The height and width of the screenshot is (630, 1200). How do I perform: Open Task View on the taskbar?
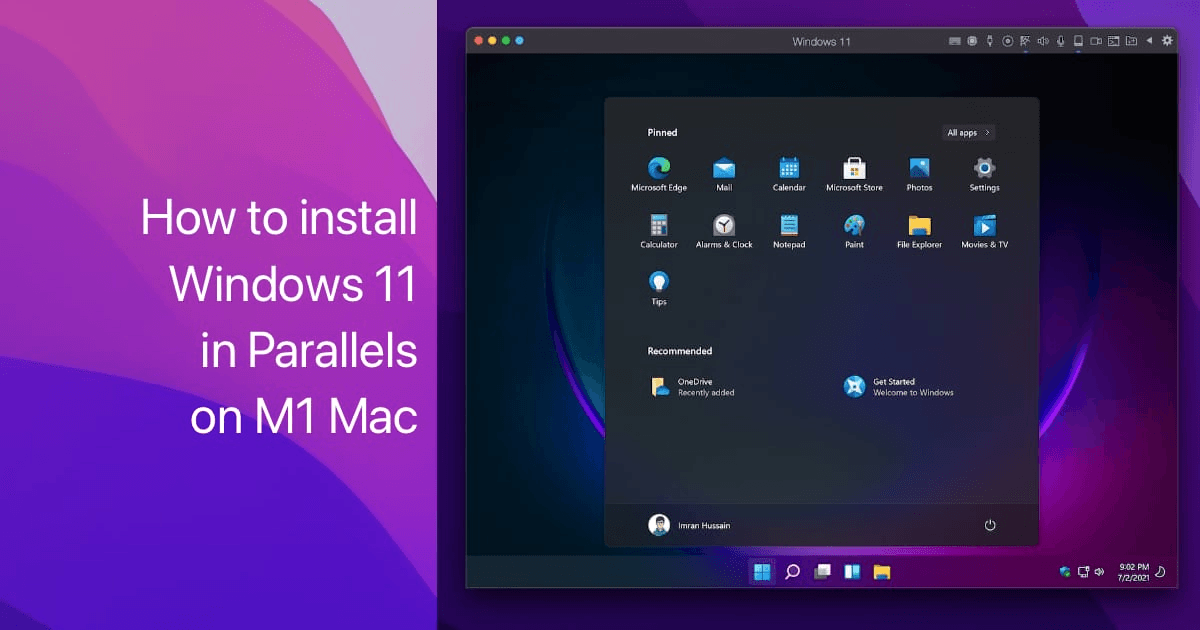click(822, 571)
